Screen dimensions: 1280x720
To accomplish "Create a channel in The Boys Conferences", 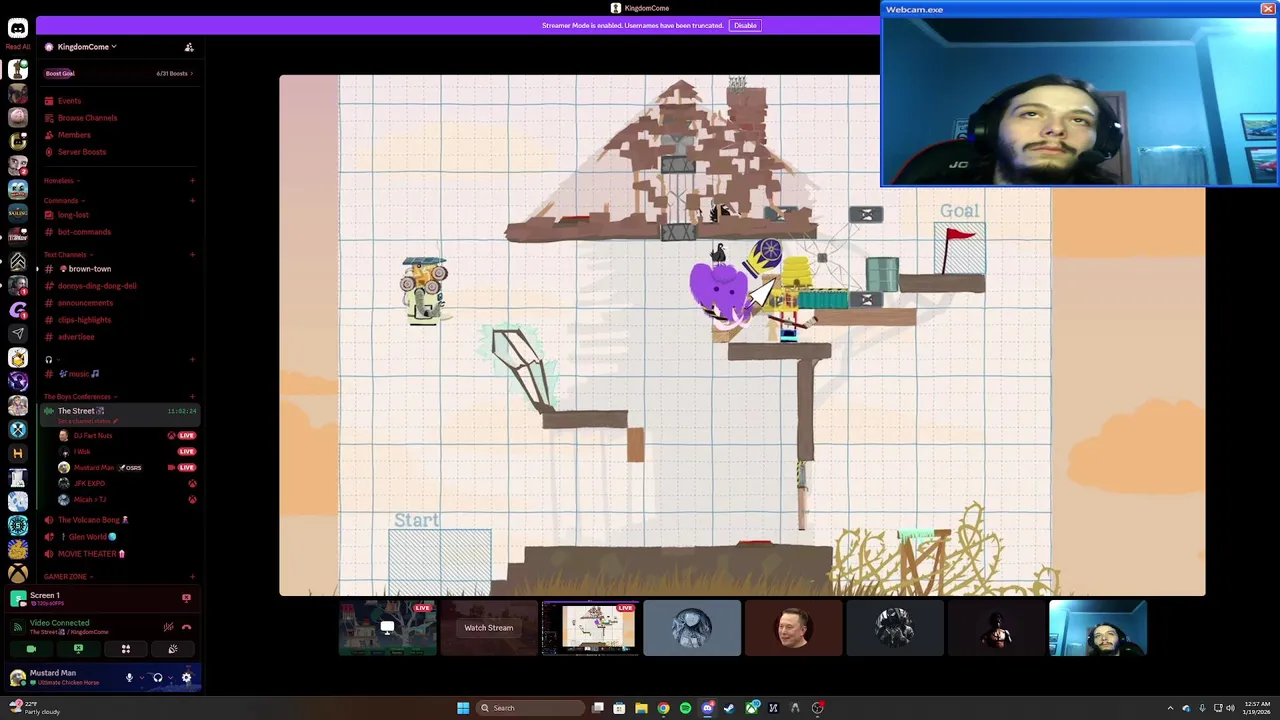I will pyautogui.click(x=192, y=397).
